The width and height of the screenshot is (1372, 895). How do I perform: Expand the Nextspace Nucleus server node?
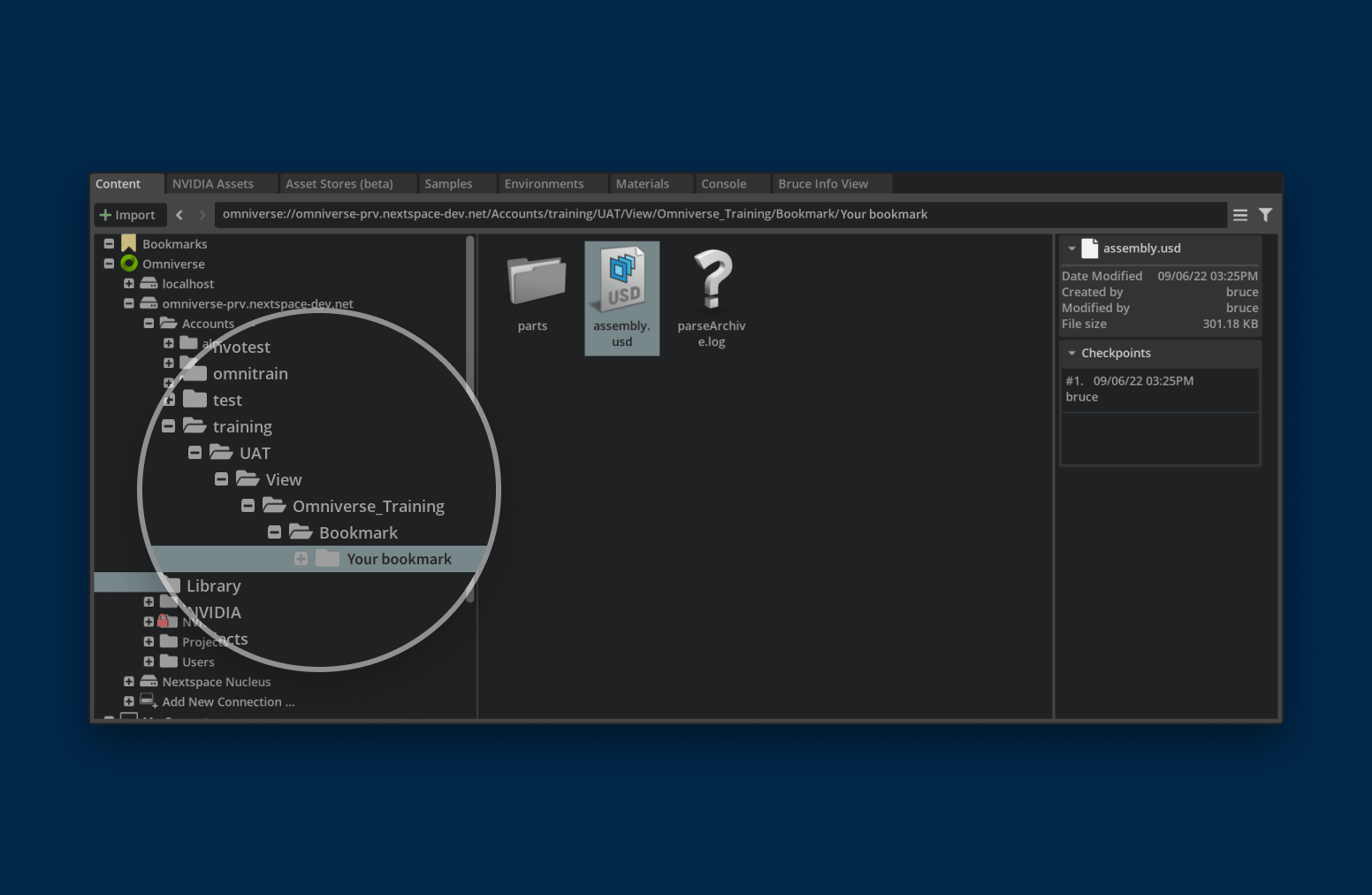(129, 682)
